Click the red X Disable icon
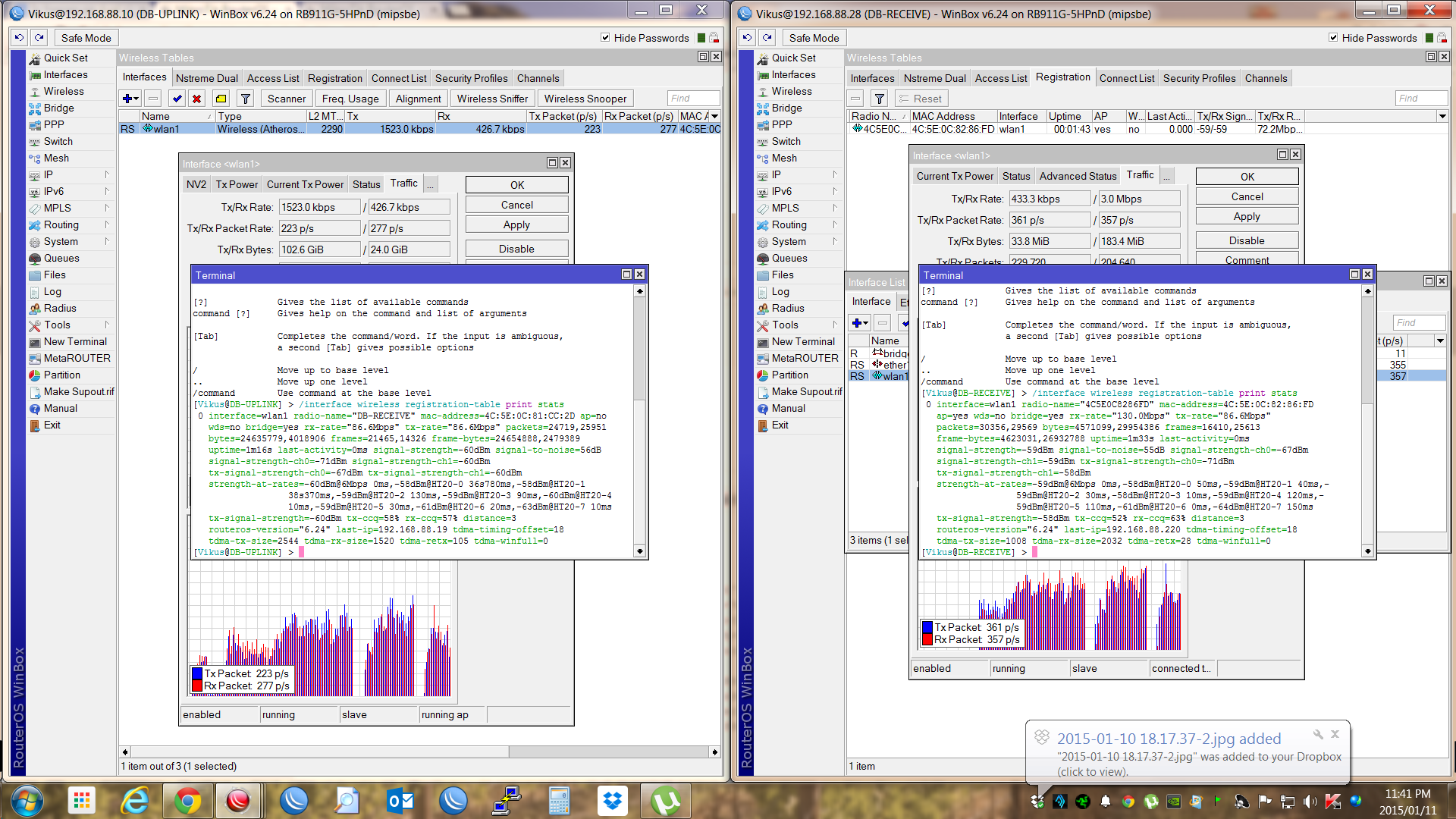Viewport: 1456px width, 819px height. click(196, 99)
